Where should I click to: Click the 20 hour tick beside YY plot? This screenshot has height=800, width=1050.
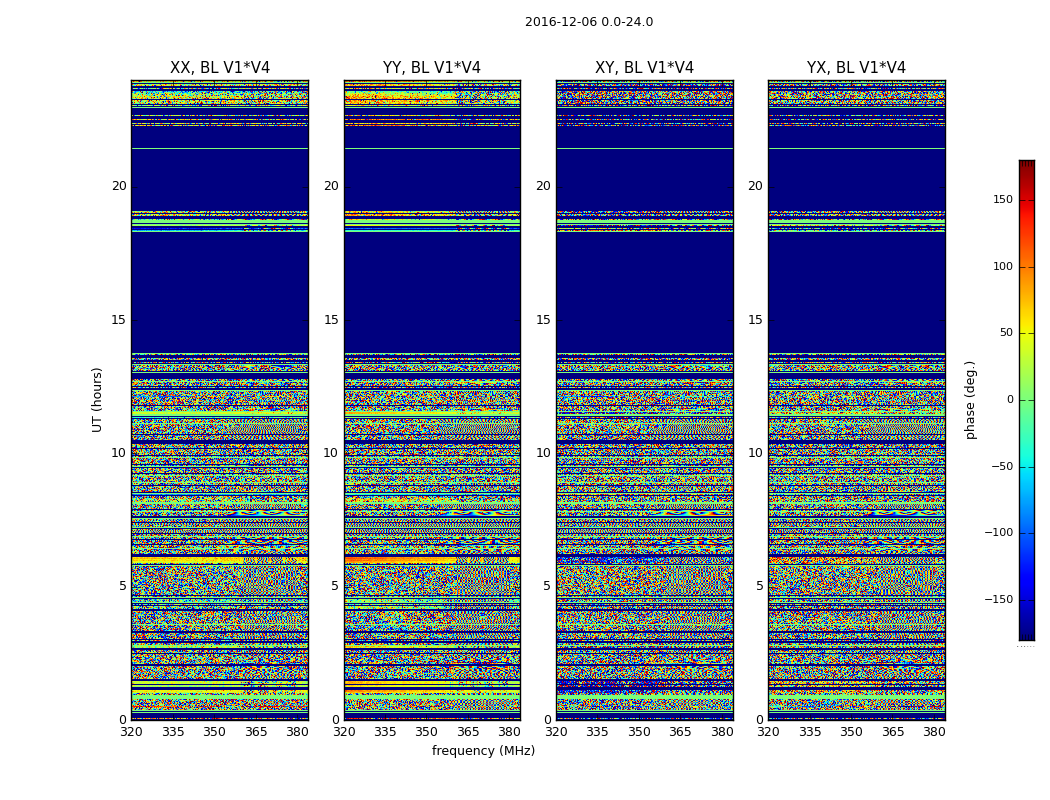click(331, 186)
